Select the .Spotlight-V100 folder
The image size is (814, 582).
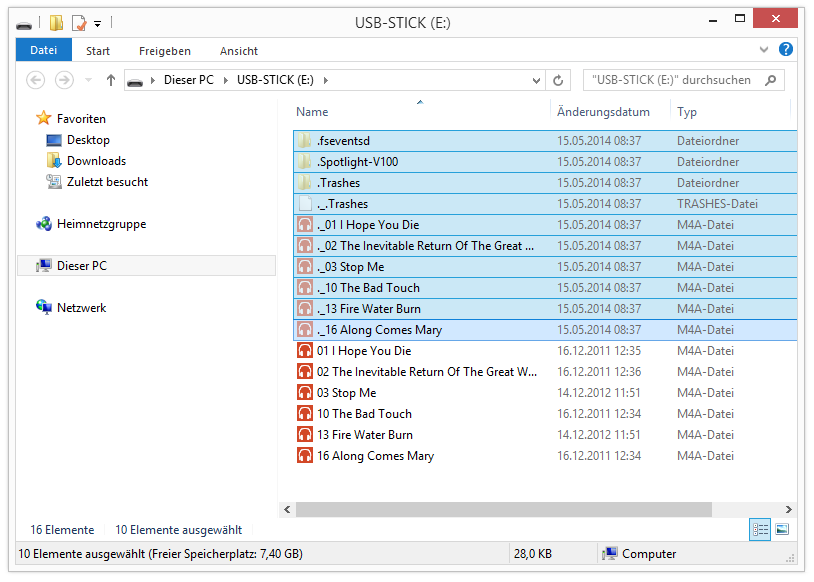358,162
